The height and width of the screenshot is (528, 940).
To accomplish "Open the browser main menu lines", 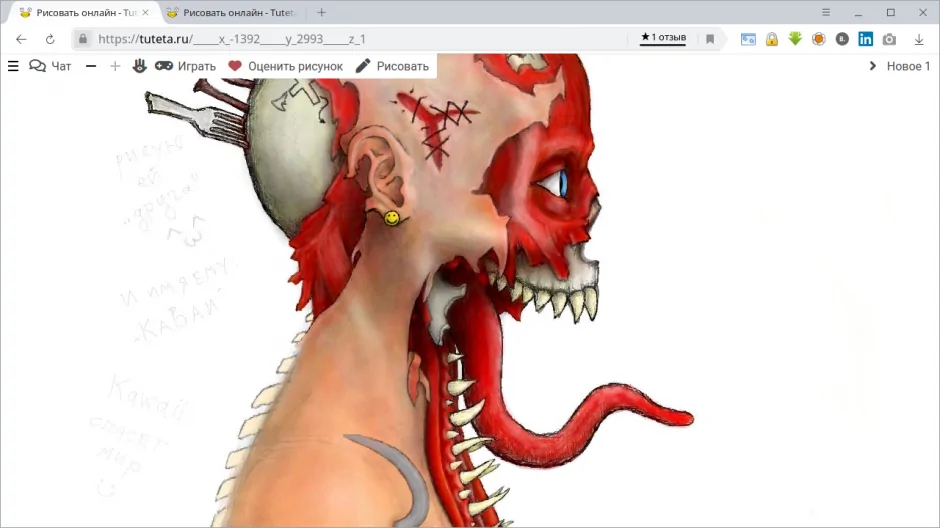I will [825, 12].
